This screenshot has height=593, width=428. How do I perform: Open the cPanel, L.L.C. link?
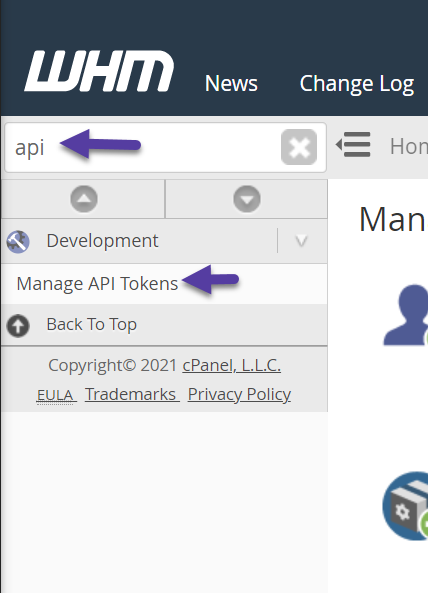pyautogui.click(x=231, y=365)
